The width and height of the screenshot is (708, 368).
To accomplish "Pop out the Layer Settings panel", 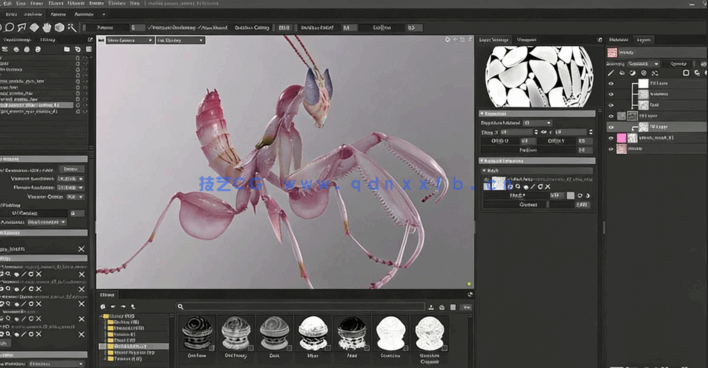I will tap(600, 40).
